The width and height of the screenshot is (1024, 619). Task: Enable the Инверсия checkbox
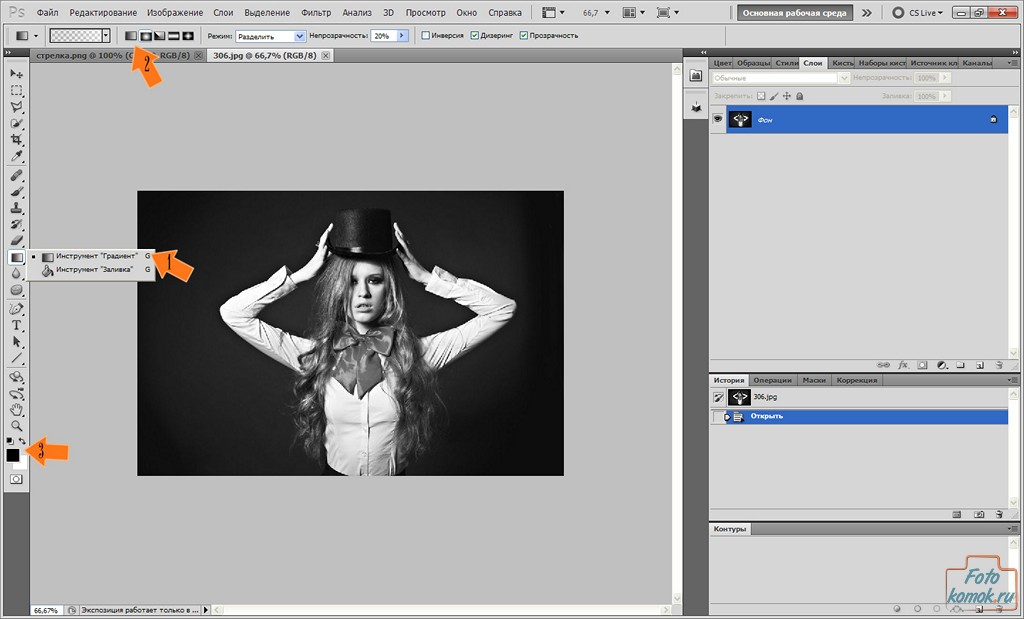[x=426, y=36]
